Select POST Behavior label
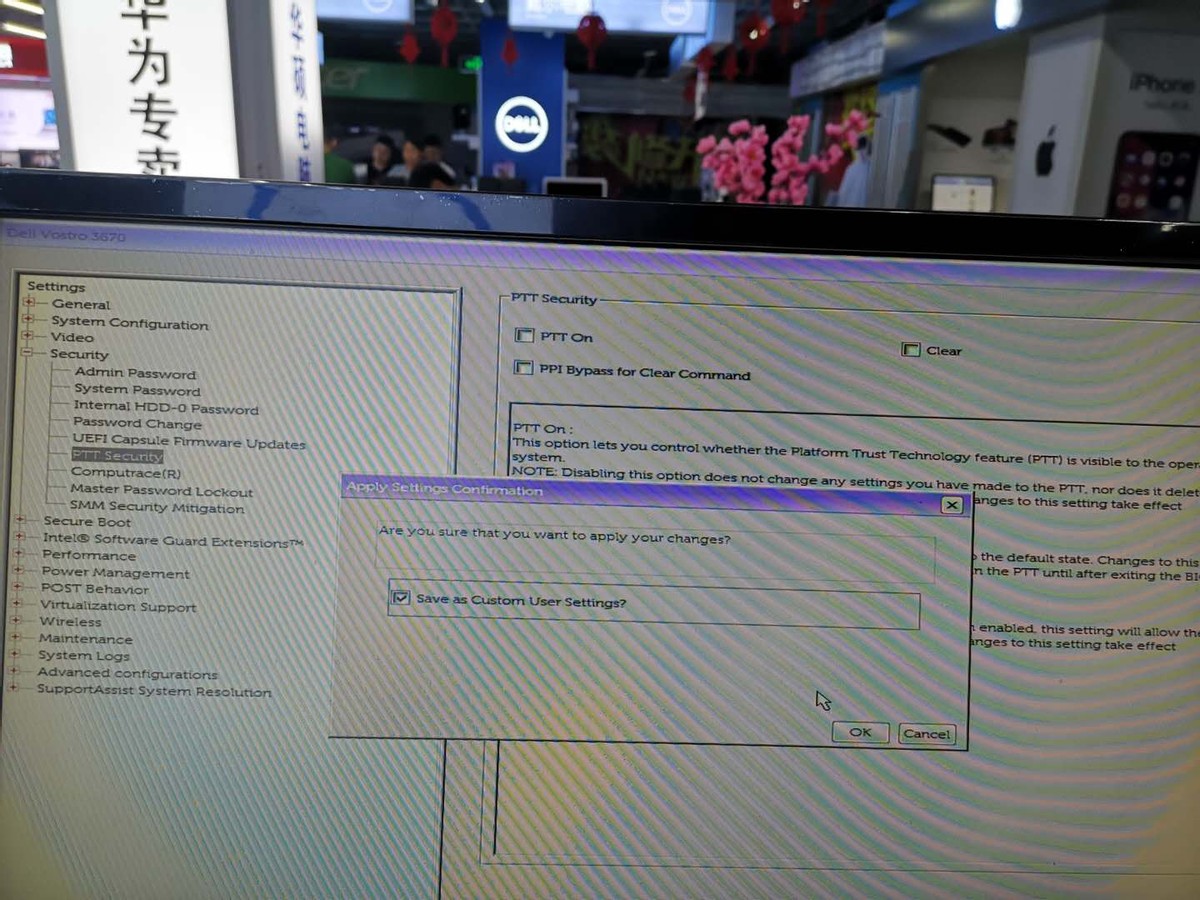This screenshot has width=1200, height=900. (94, 589)
